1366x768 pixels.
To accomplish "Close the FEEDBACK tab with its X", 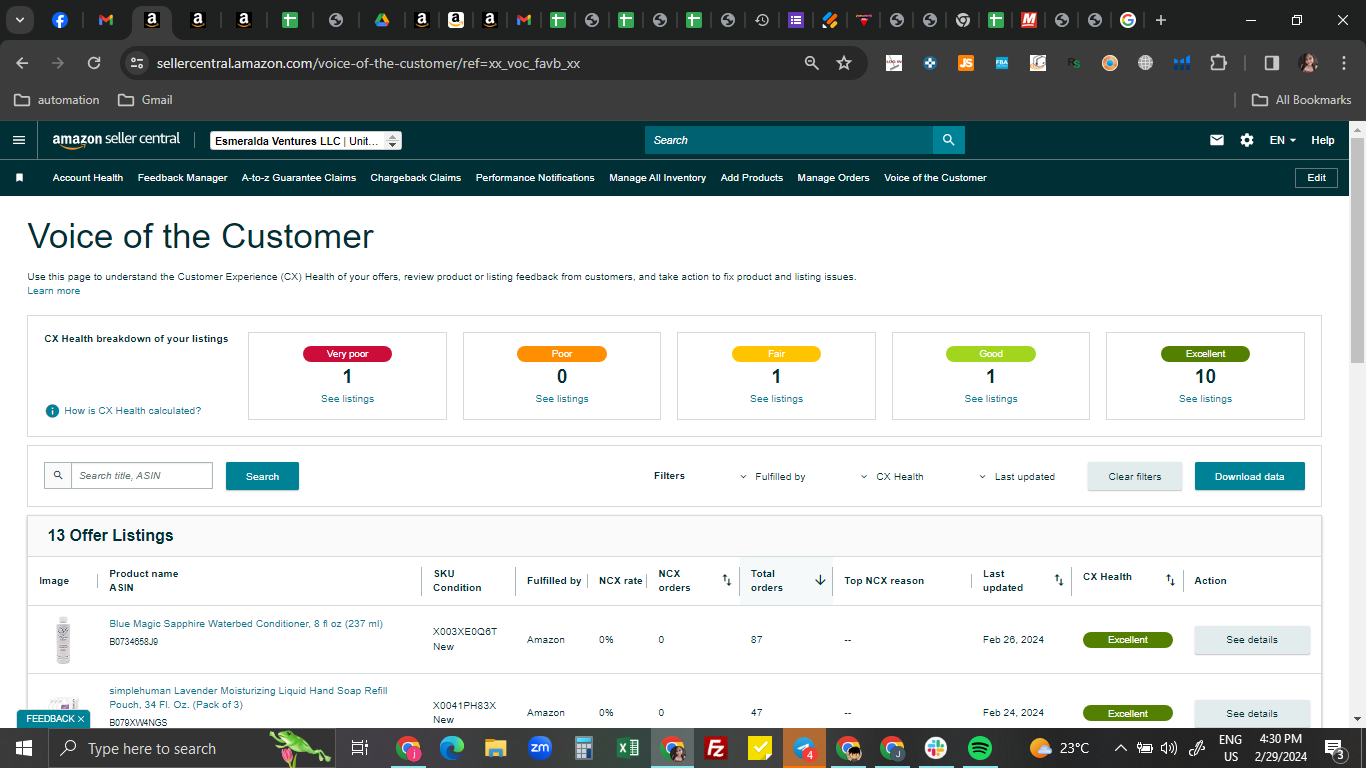I will coord(81,719).
